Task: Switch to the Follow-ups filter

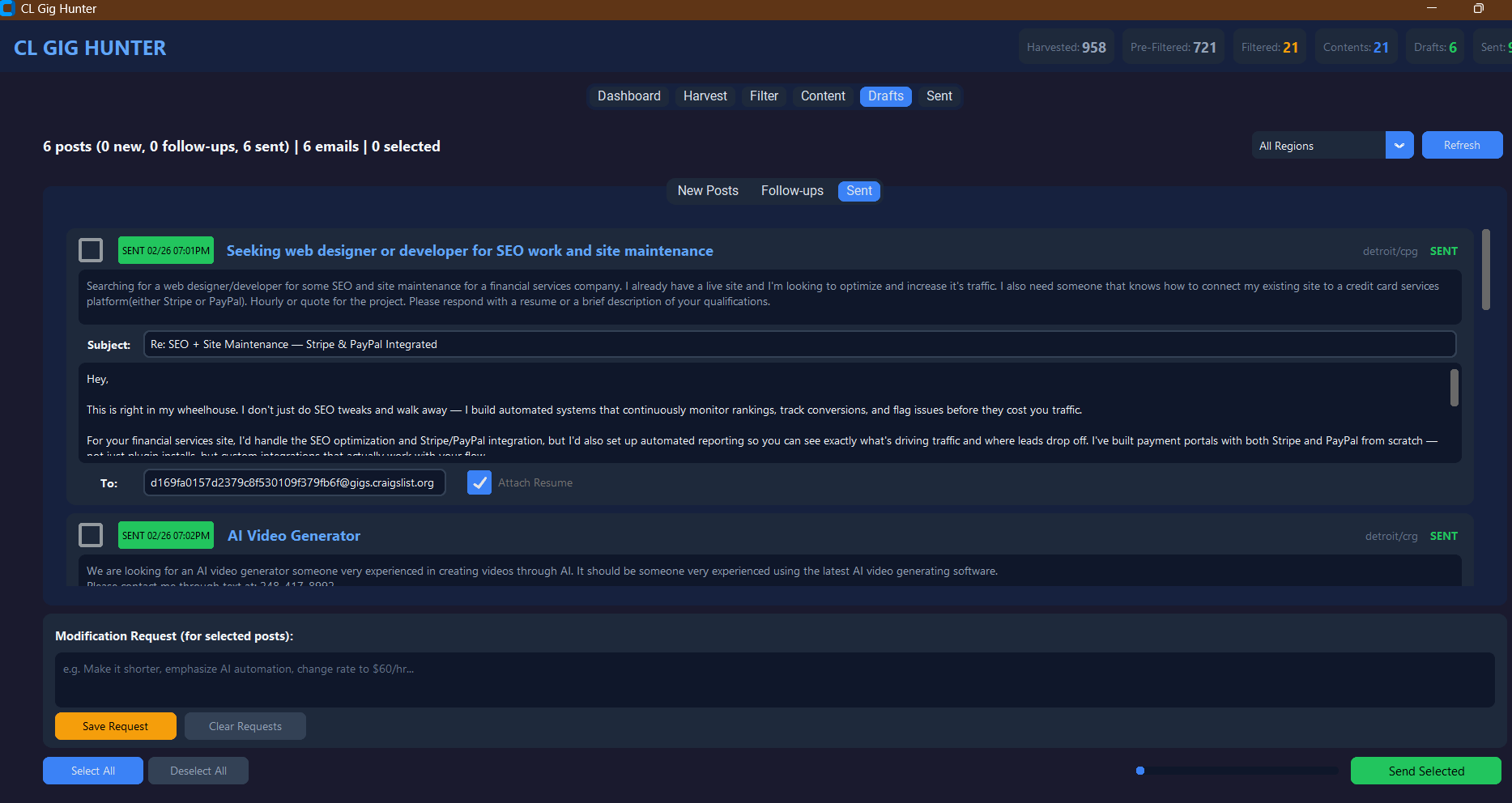Action: pyautogui.click(x=791, y=190)
